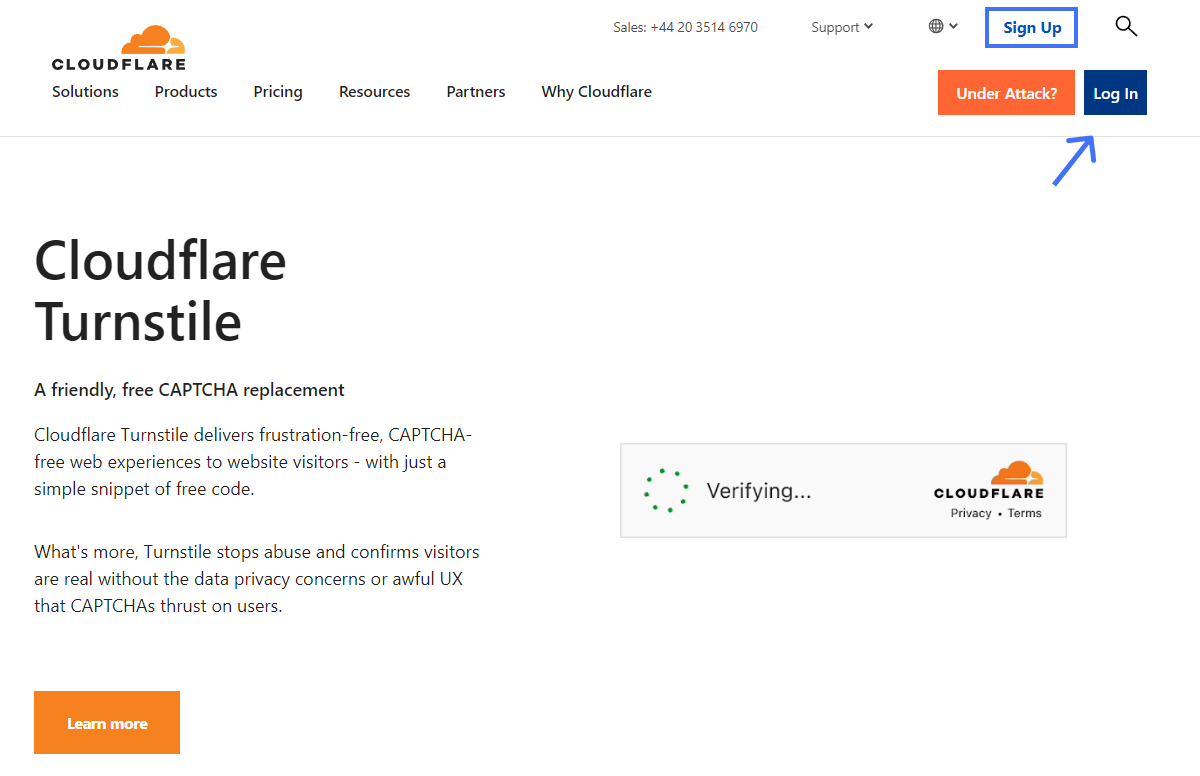This screenshot has width=1200, height=776.
Task: Open the Resources navigation menu
Action: [374, 92]
